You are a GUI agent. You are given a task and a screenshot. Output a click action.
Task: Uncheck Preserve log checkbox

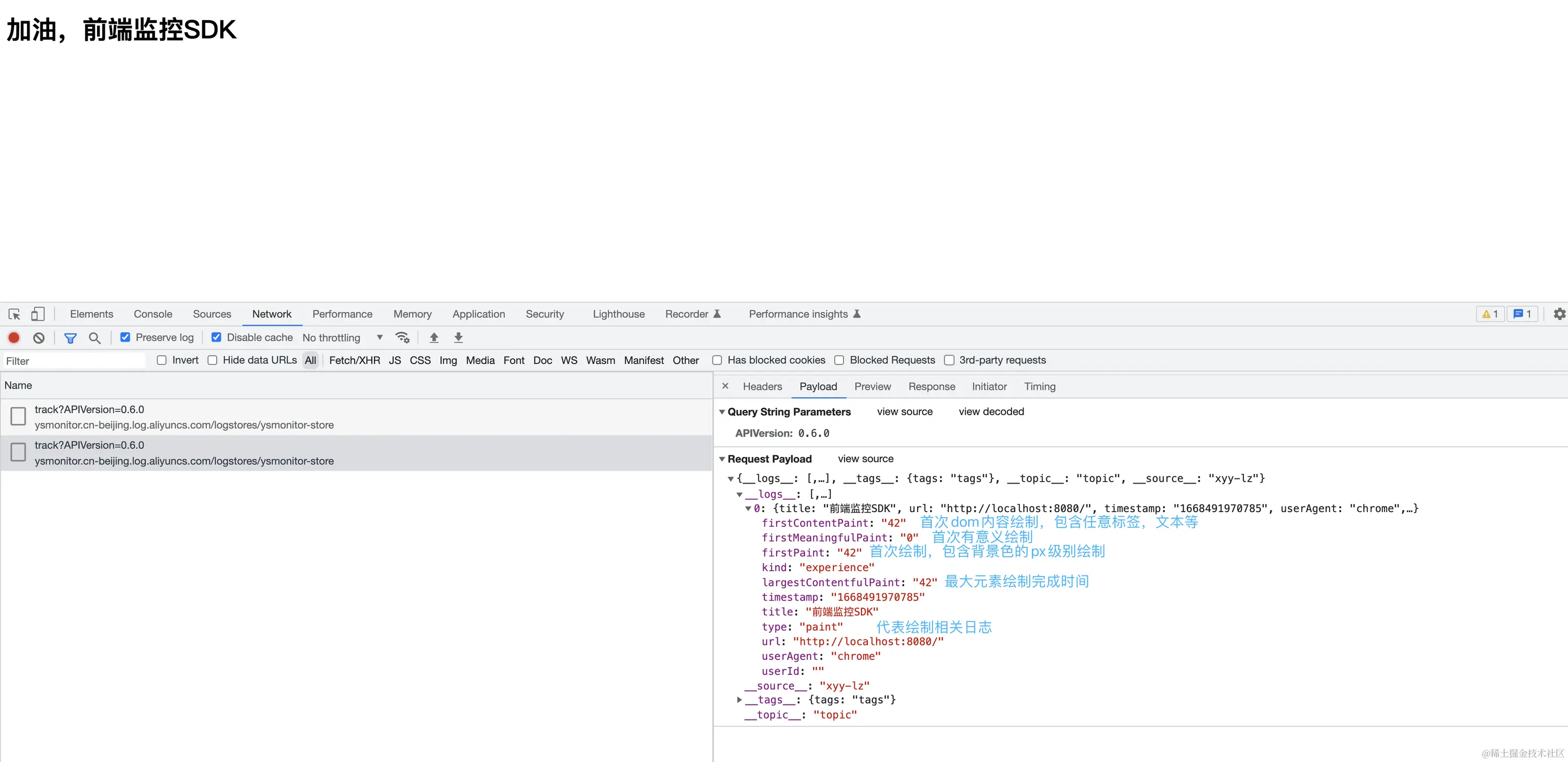(x=125, y=337)
